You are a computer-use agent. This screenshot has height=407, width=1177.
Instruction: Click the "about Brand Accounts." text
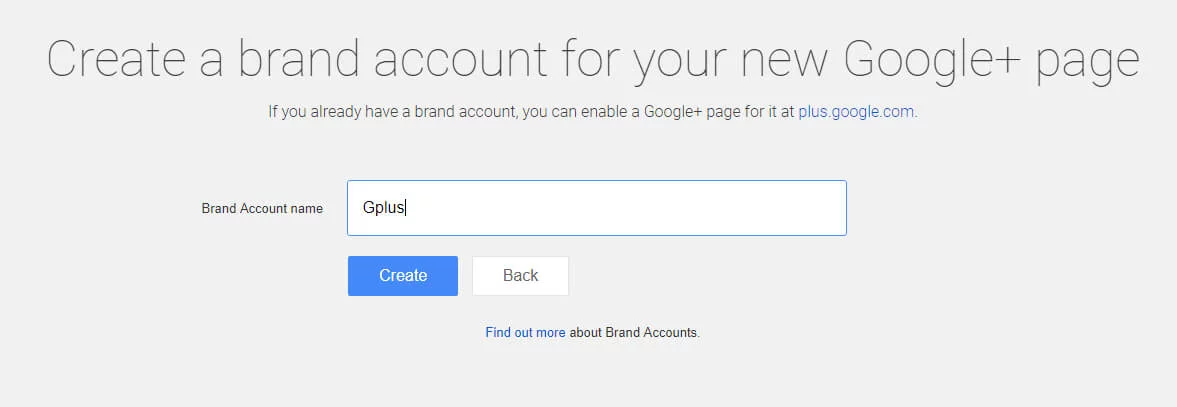coord(635,332)
